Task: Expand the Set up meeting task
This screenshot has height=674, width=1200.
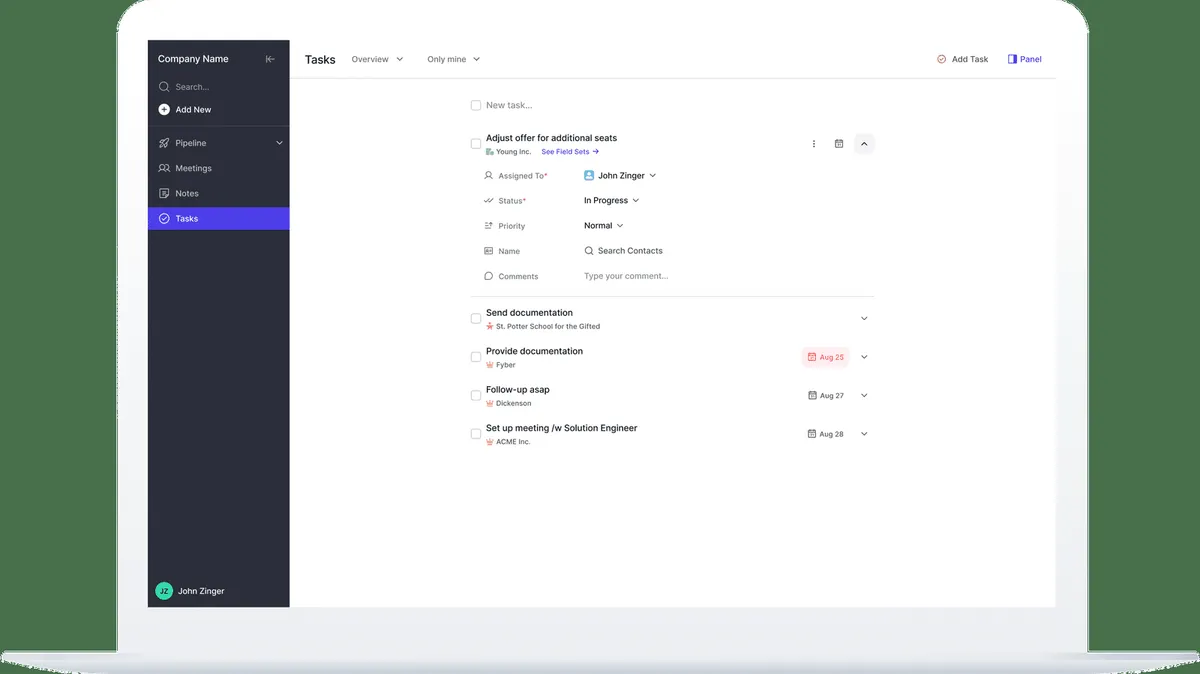Action: (x=864, y=434)
